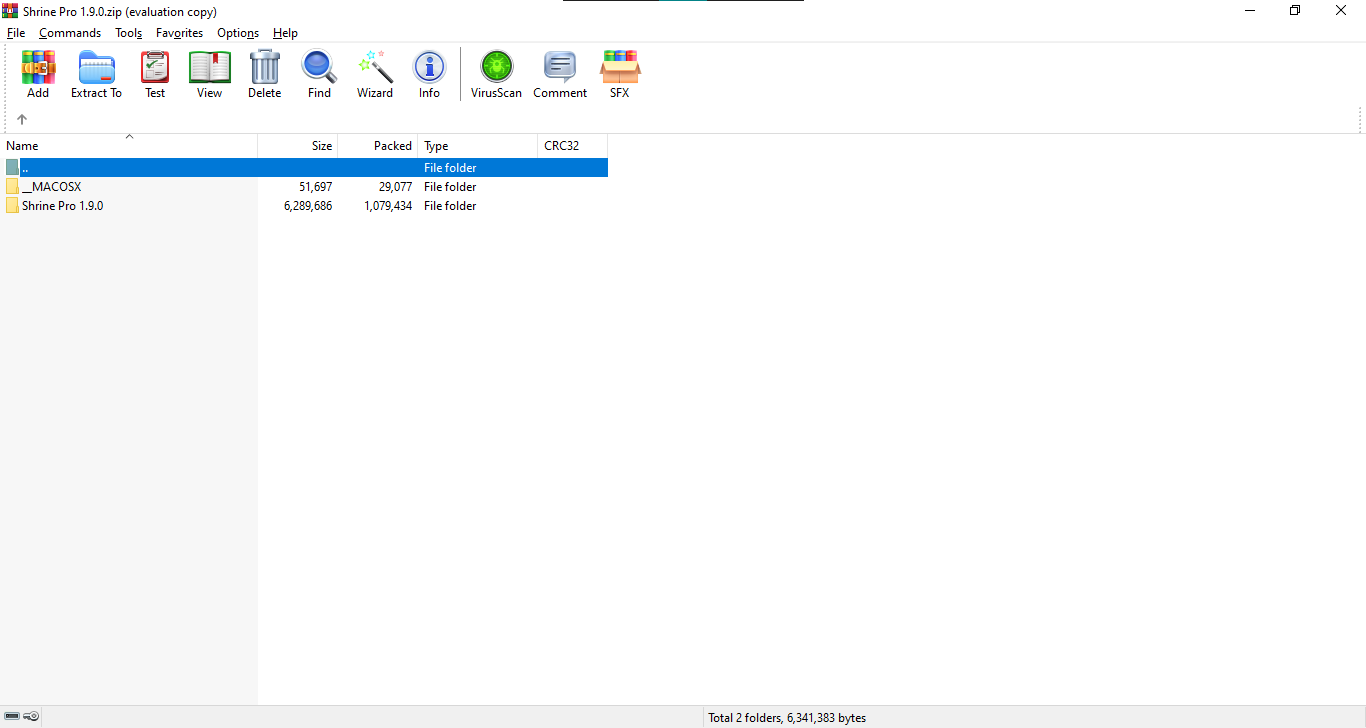The height and width of the screenshot is (728, 1366).
Task: Select the Shrine Pro 1.9.0 folder name
Action: [62, 206]
